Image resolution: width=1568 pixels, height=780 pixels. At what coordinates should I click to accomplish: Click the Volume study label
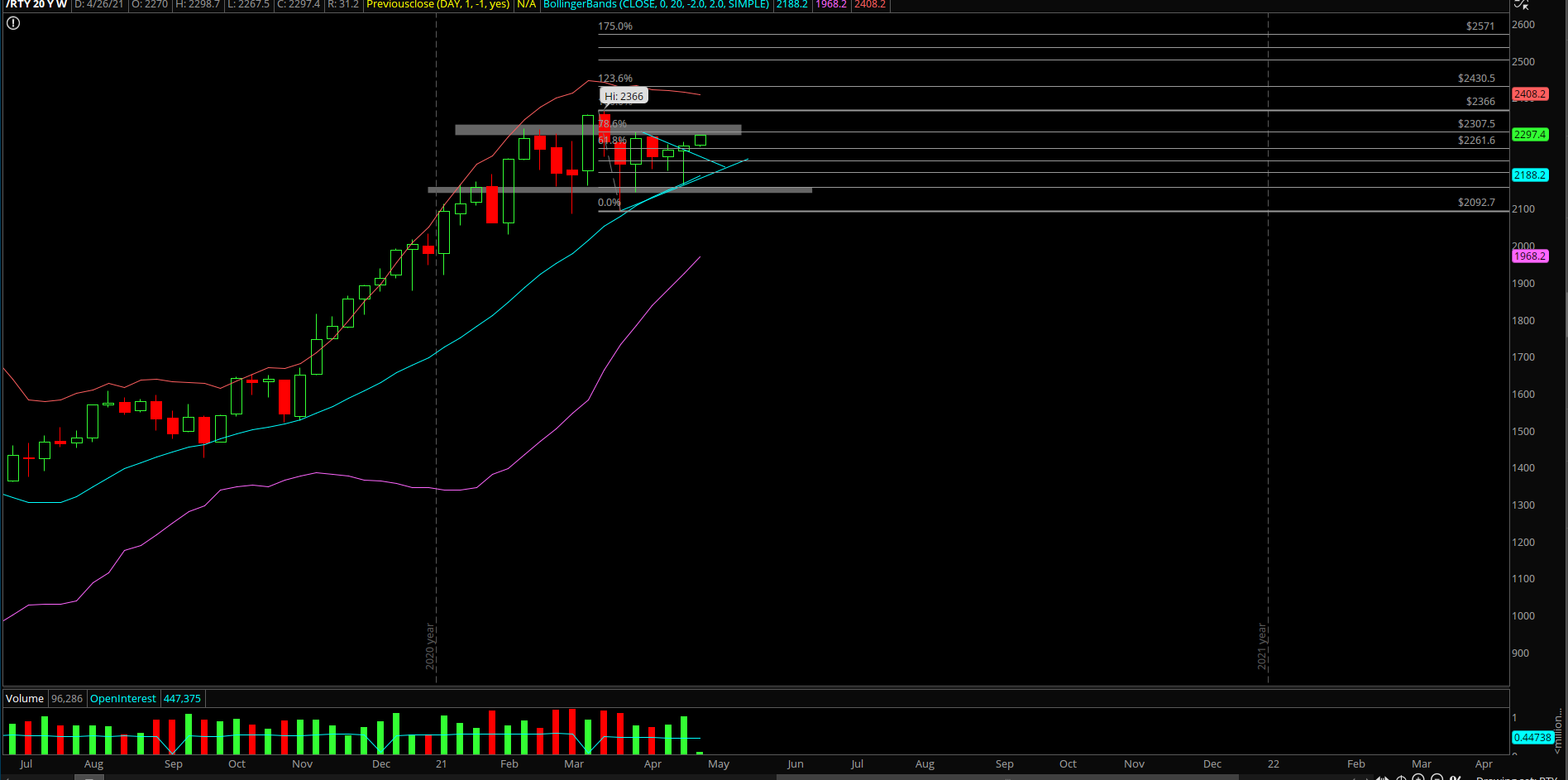tap(25, 698)
